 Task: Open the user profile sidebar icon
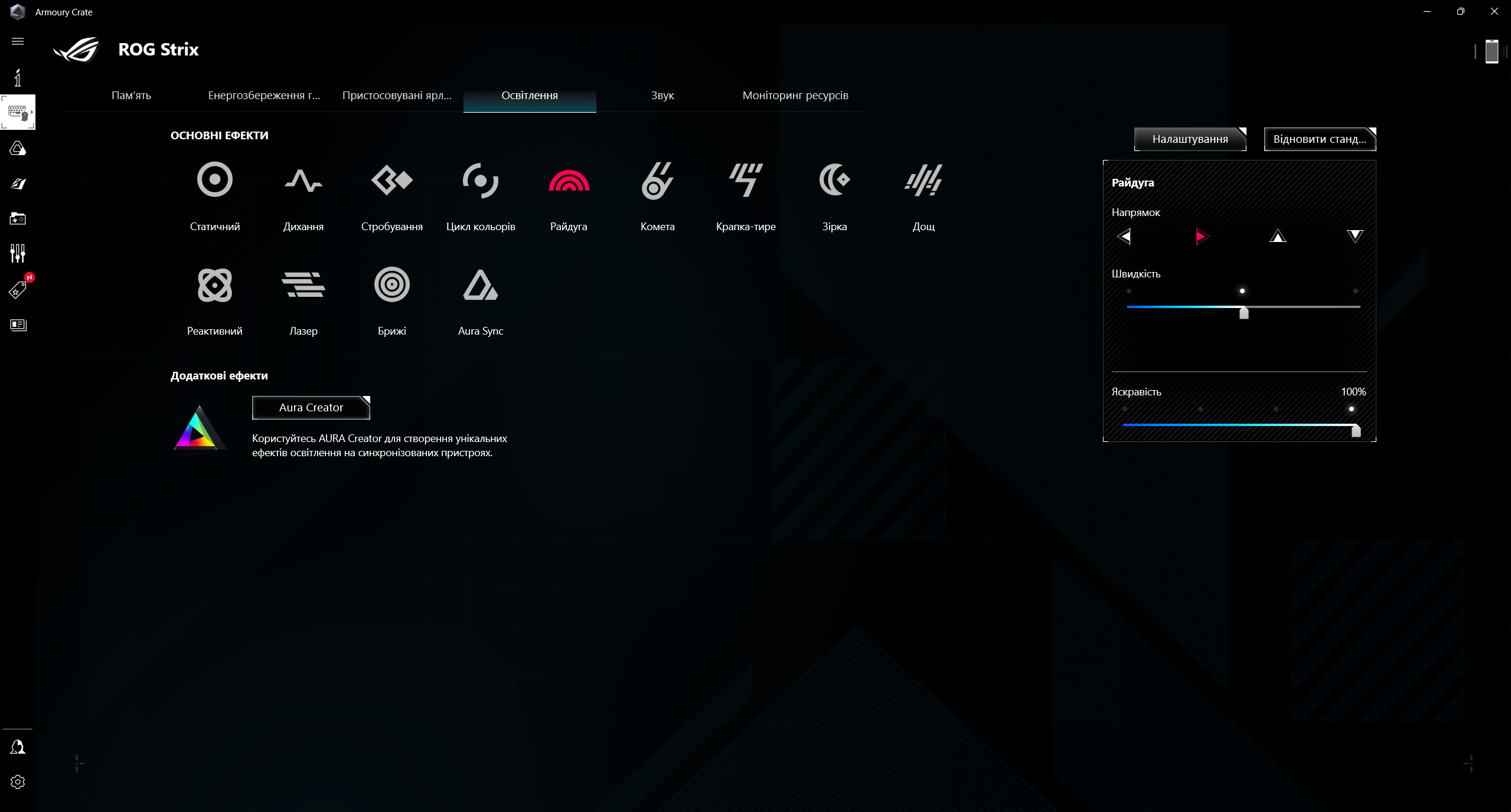(x=18, y=747)
